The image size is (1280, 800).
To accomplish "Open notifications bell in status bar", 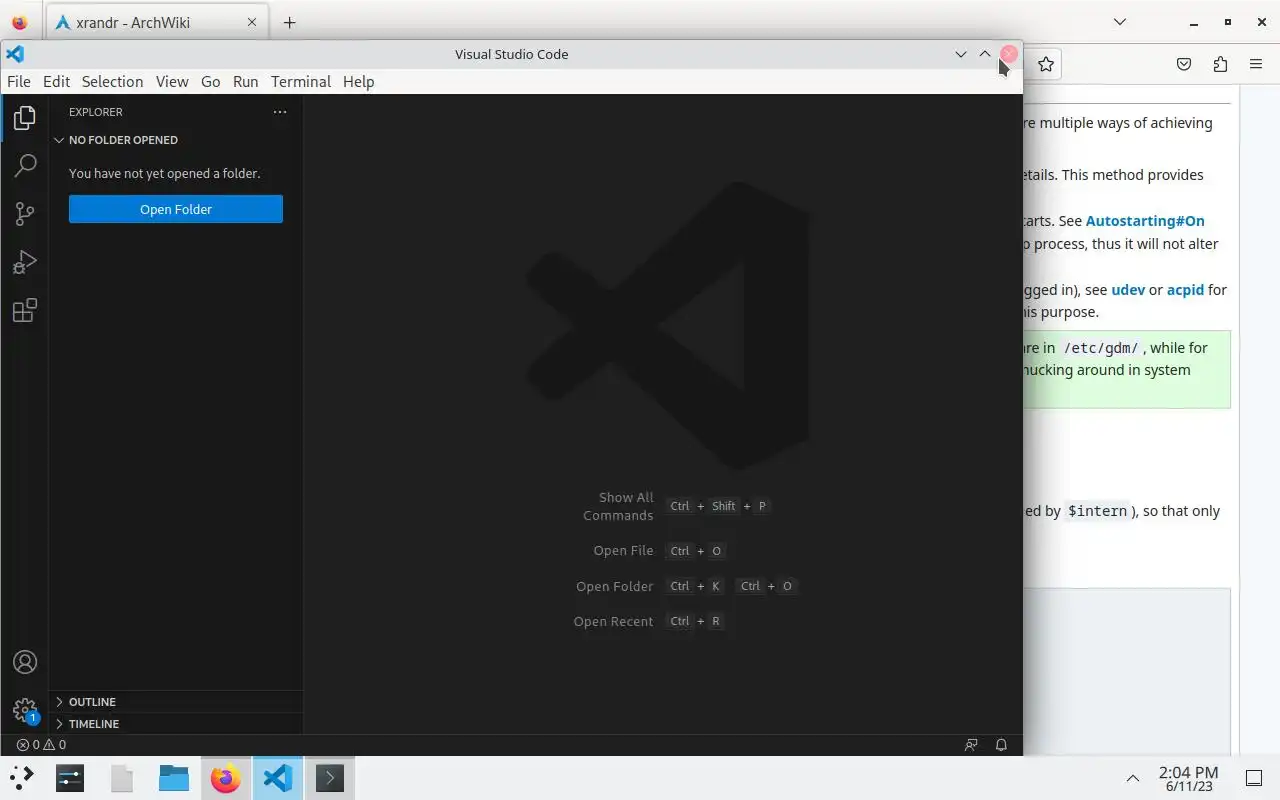I will [1001, 744].
